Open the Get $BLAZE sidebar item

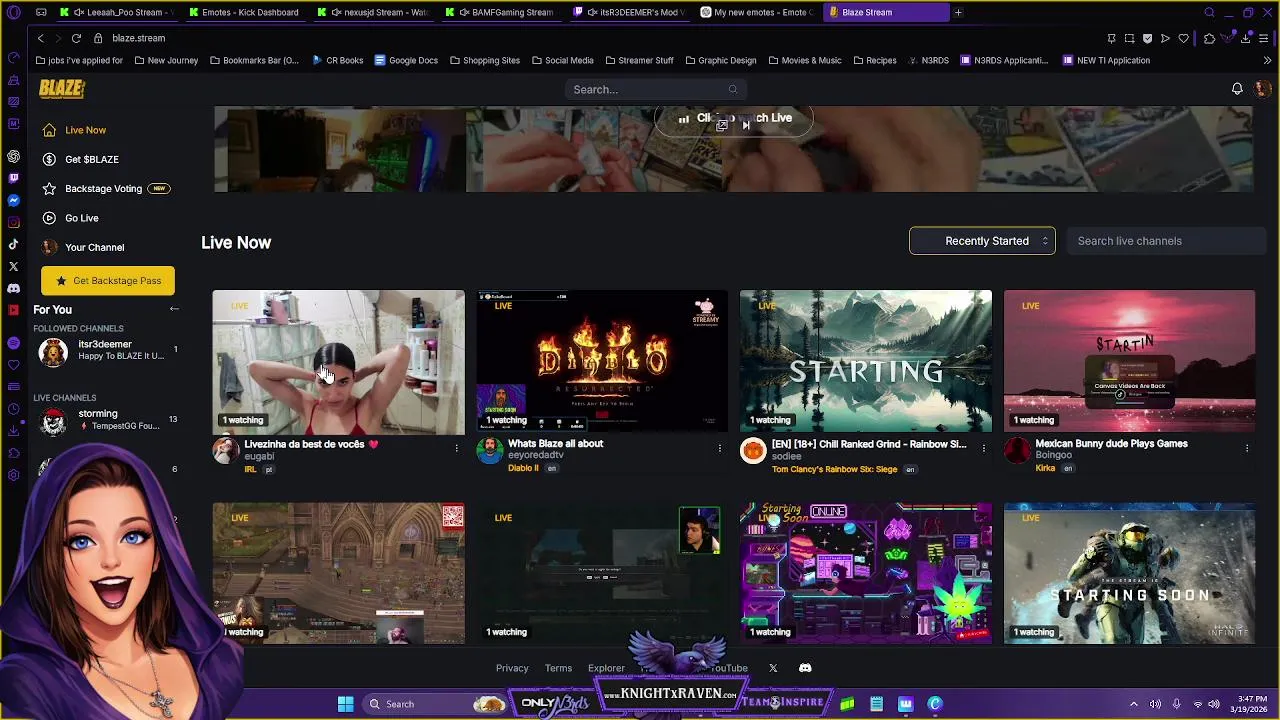pyautogui.click(x=91, y=159)
